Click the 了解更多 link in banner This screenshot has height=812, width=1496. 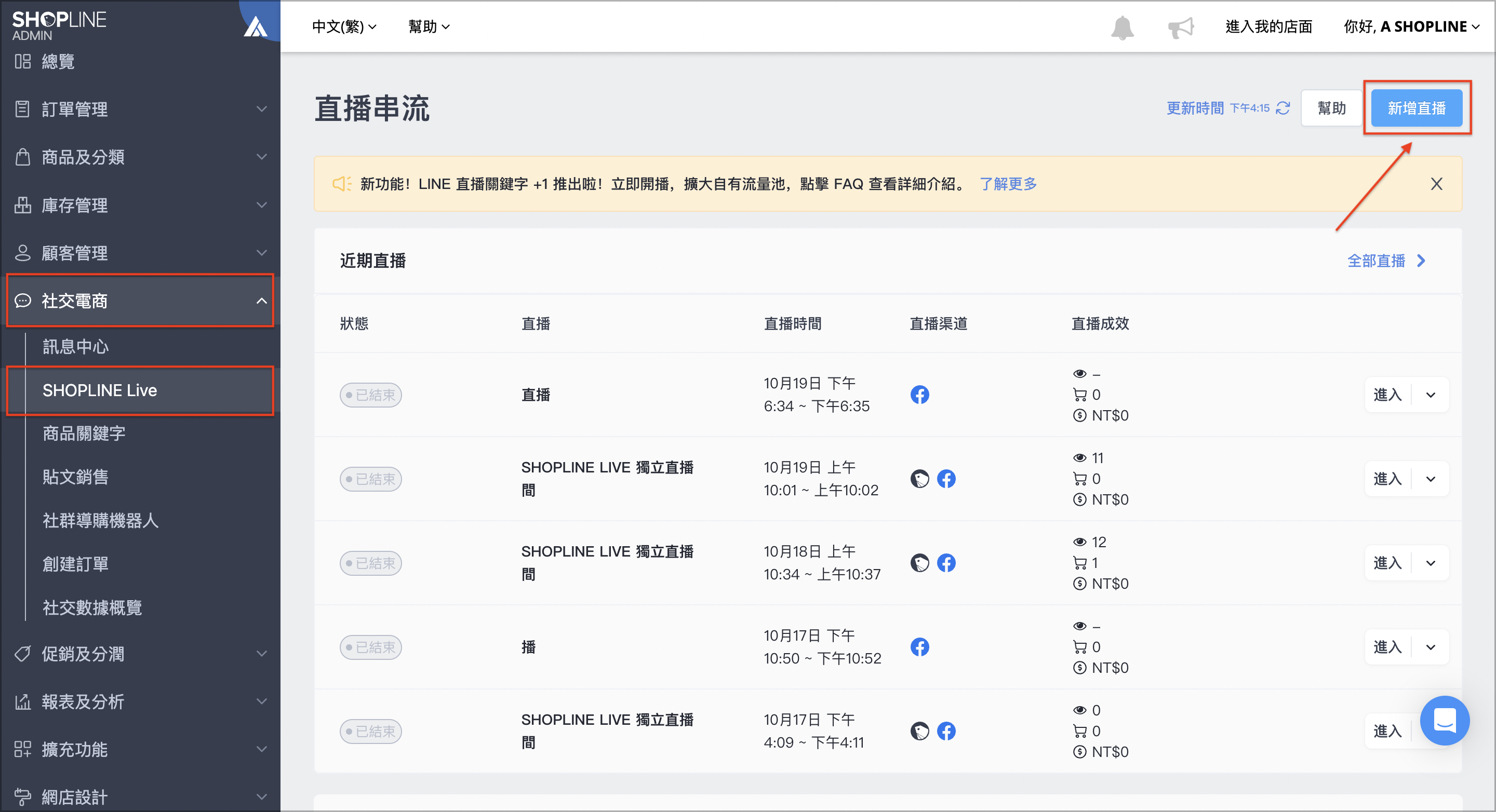point(1008,184)
